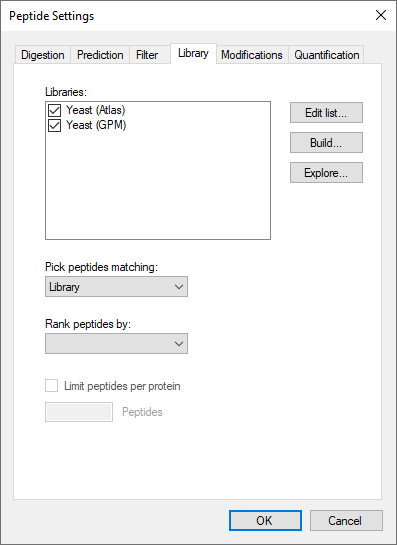Close the Peptide Settings dialog
Screen dimensions: 397x545
tap(381, 15)
